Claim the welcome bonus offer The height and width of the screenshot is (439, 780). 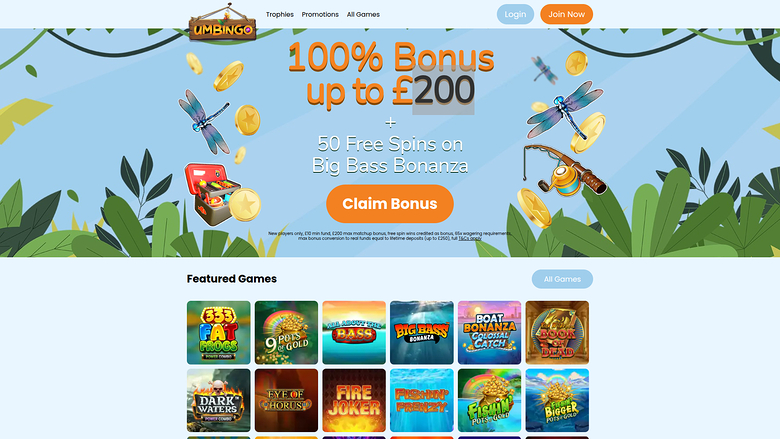coord(390,204)
